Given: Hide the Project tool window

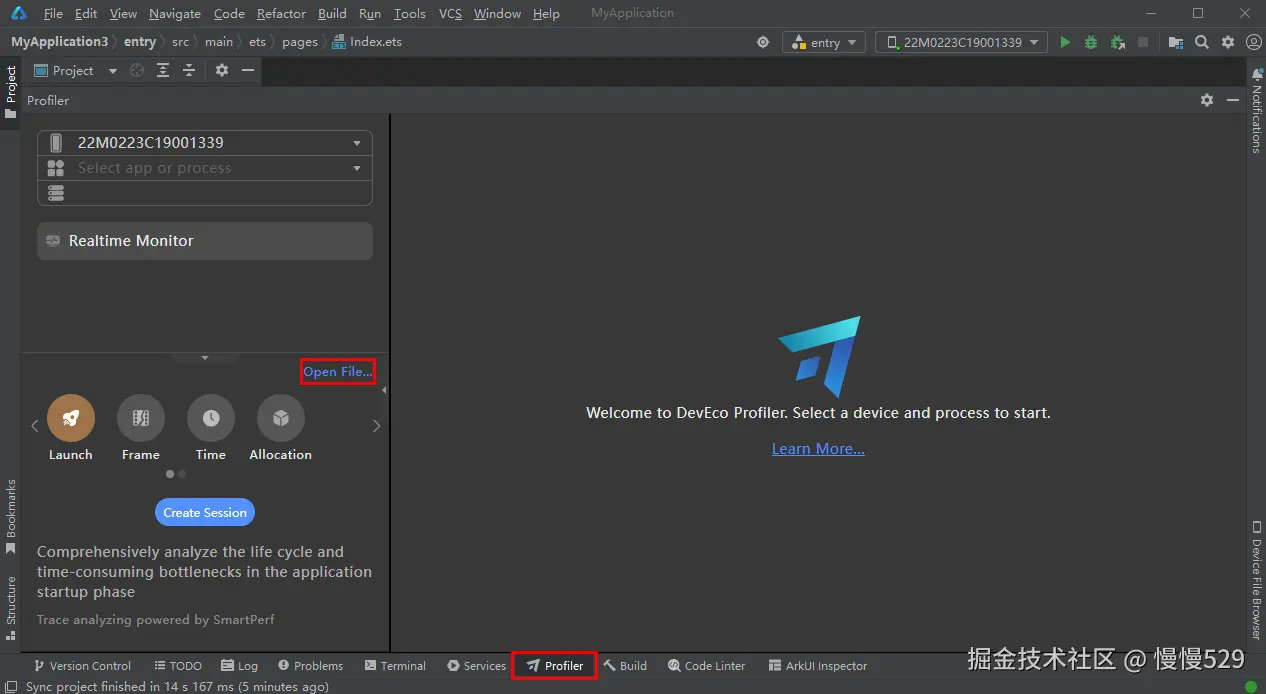Looking at the screenshot, I should pos(248,70).
